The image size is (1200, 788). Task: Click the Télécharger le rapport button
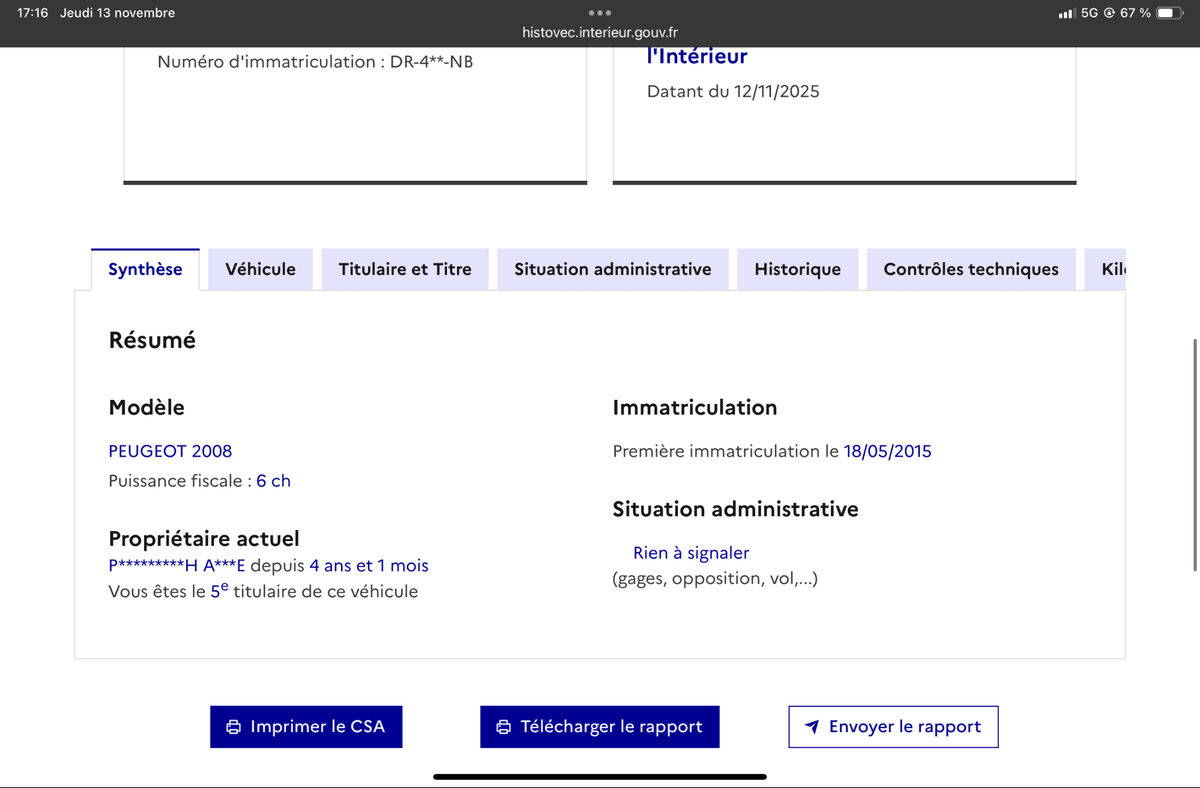[600, 727]
